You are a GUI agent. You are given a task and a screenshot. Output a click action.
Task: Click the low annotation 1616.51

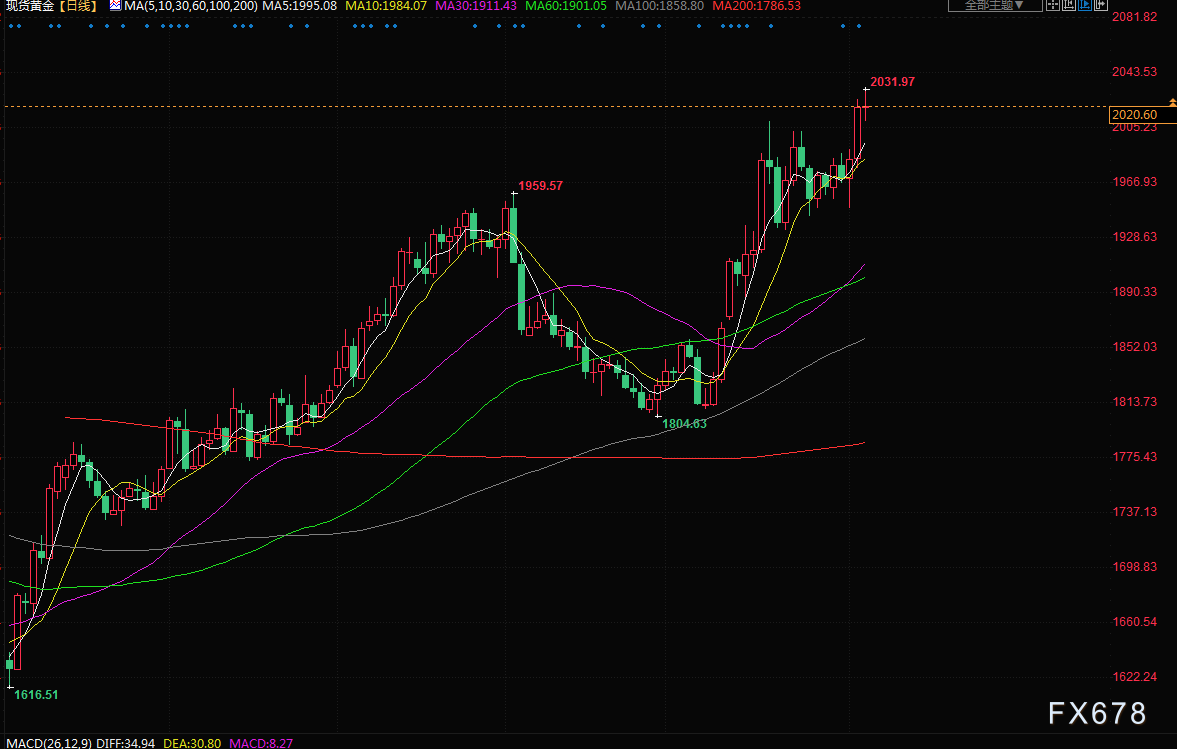click(36, 695)
